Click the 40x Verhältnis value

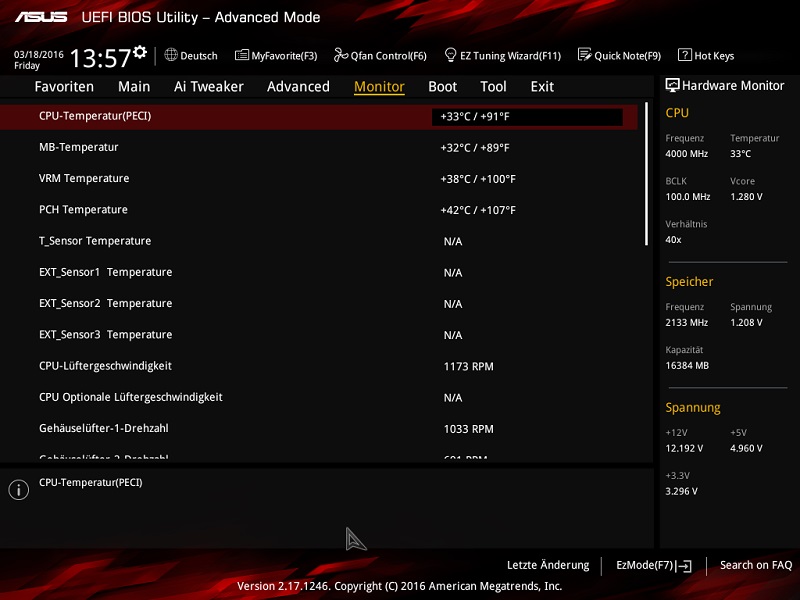[x=673, y=240]
